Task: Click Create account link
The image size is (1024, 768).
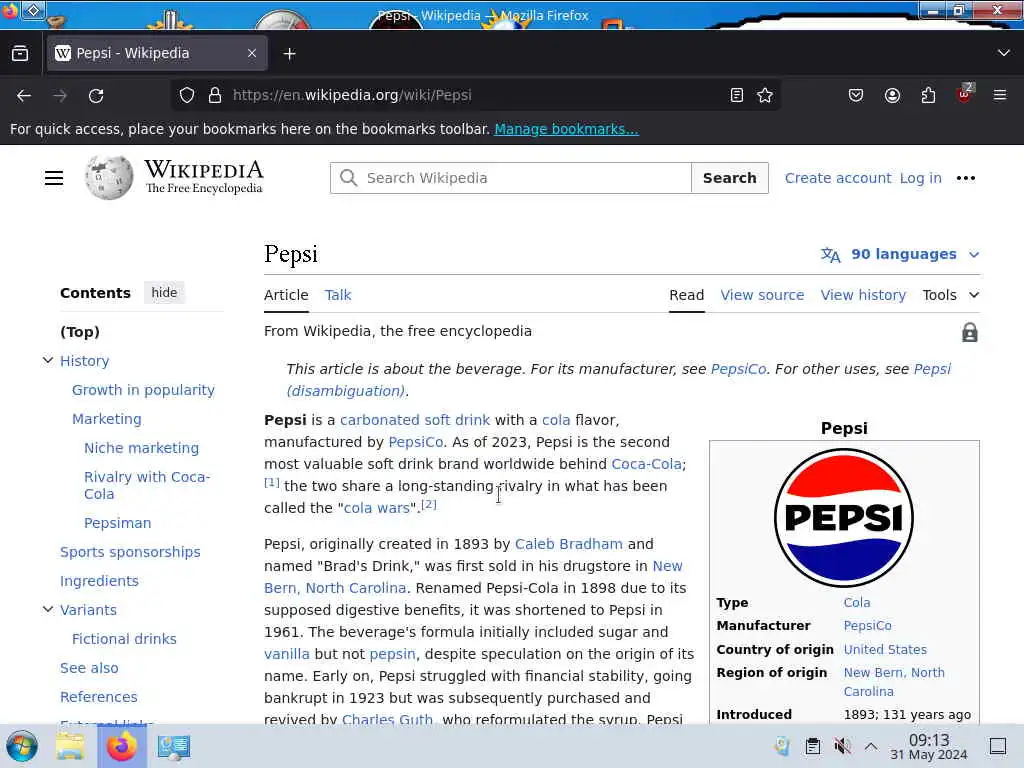Action: tap(838, 178)
